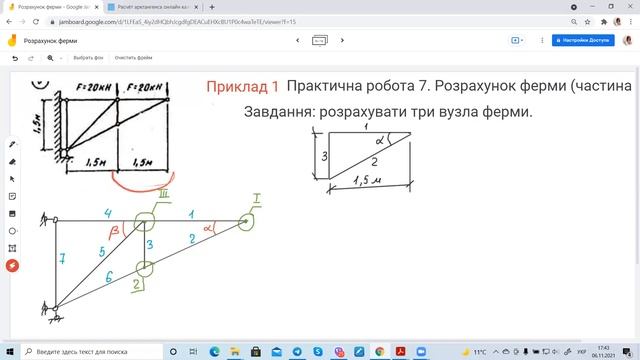Open Zoom from taskbar

421,351
